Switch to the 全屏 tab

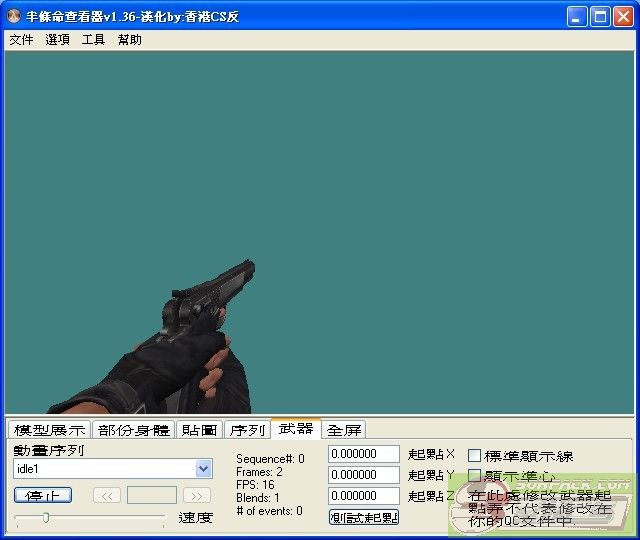coord(344,430)
